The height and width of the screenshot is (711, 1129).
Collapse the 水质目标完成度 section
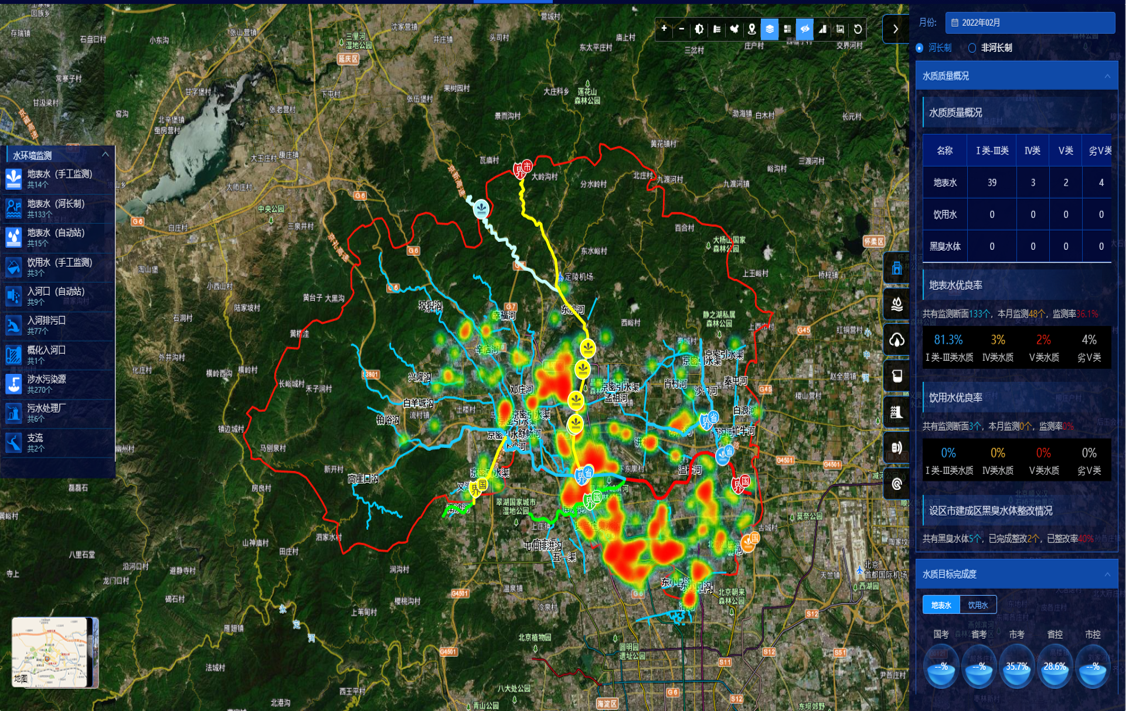(1107, 574)
